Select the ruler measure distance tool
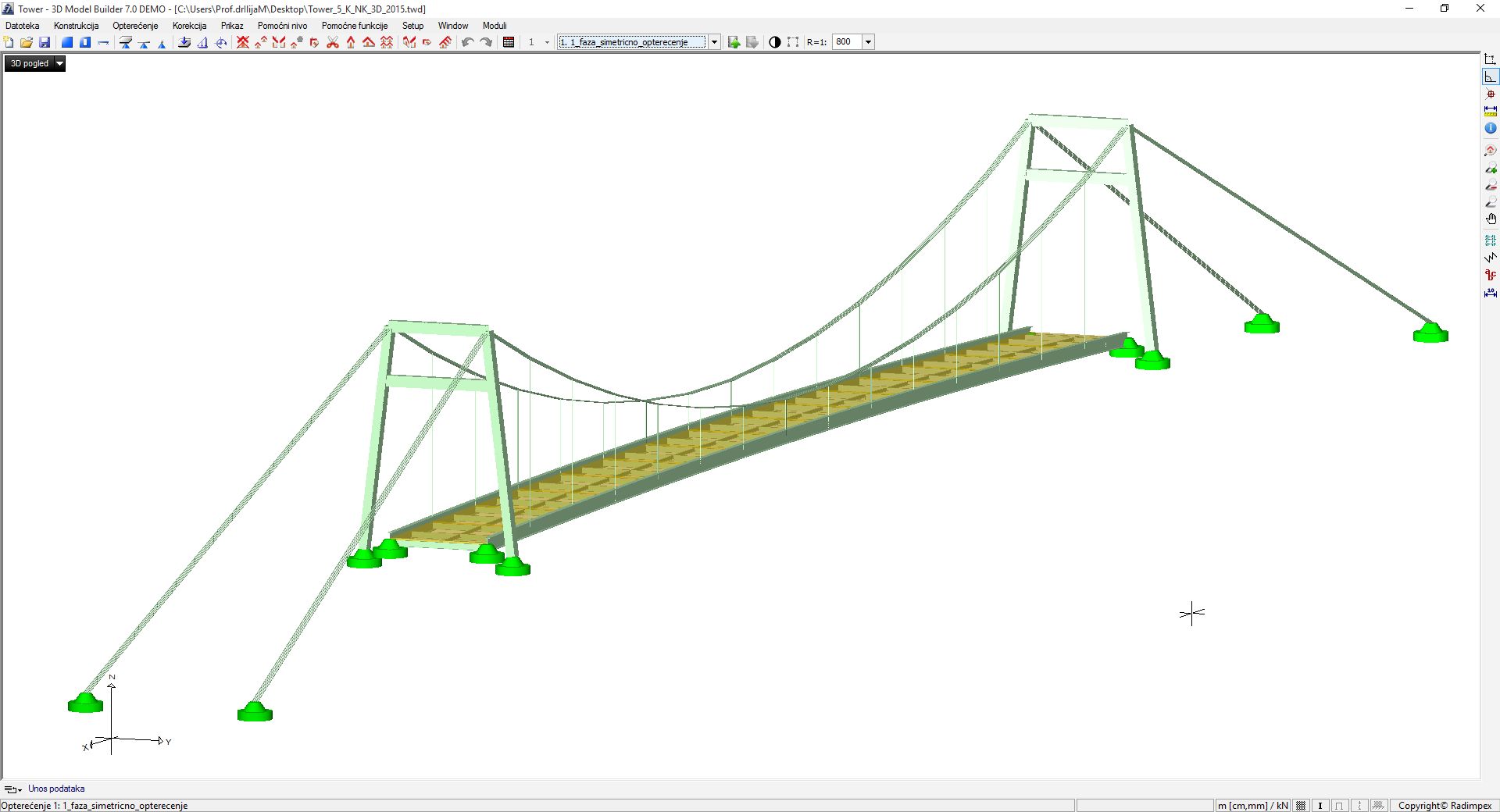This screenshot has width=1500, height=812. [1491, 111]
